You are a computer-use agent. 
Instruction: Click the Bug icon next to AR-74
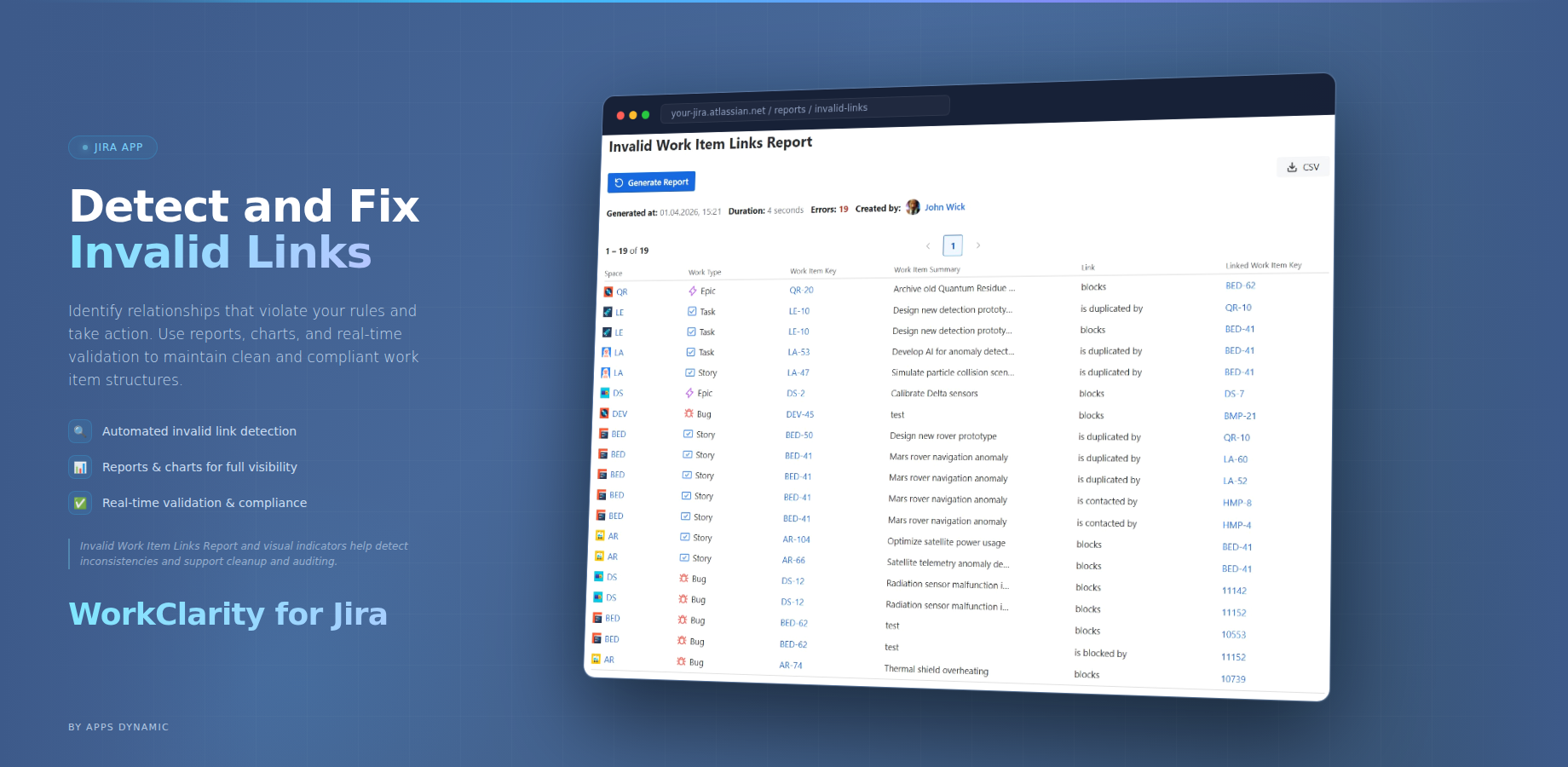683,661
